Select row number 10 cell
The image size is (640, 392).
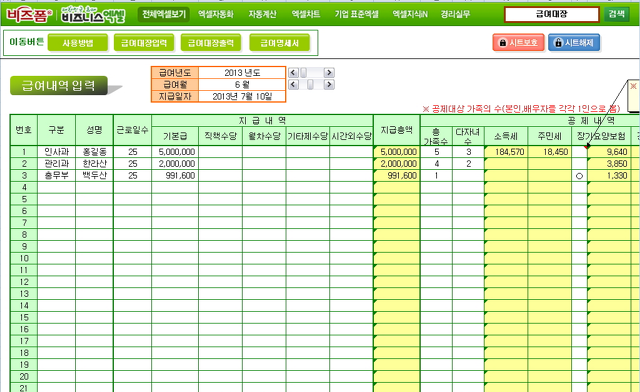(x=24, y=258)
